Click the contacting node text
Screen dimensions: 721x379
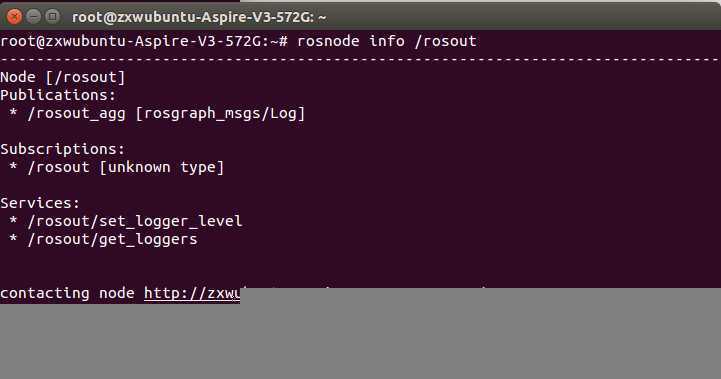[x=67, y=293]
